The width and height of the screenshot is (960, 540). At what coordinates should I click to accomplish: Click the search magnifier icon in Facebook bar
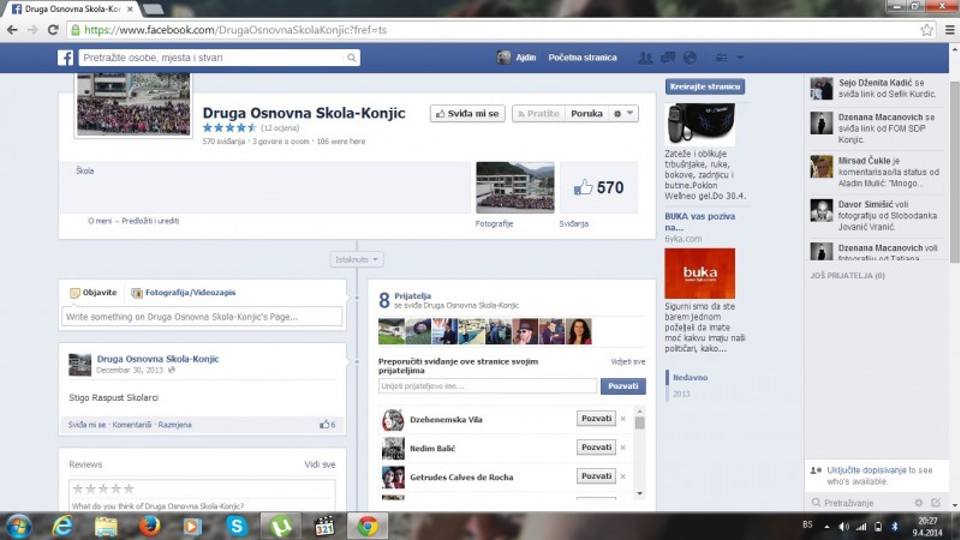point(351,58)
